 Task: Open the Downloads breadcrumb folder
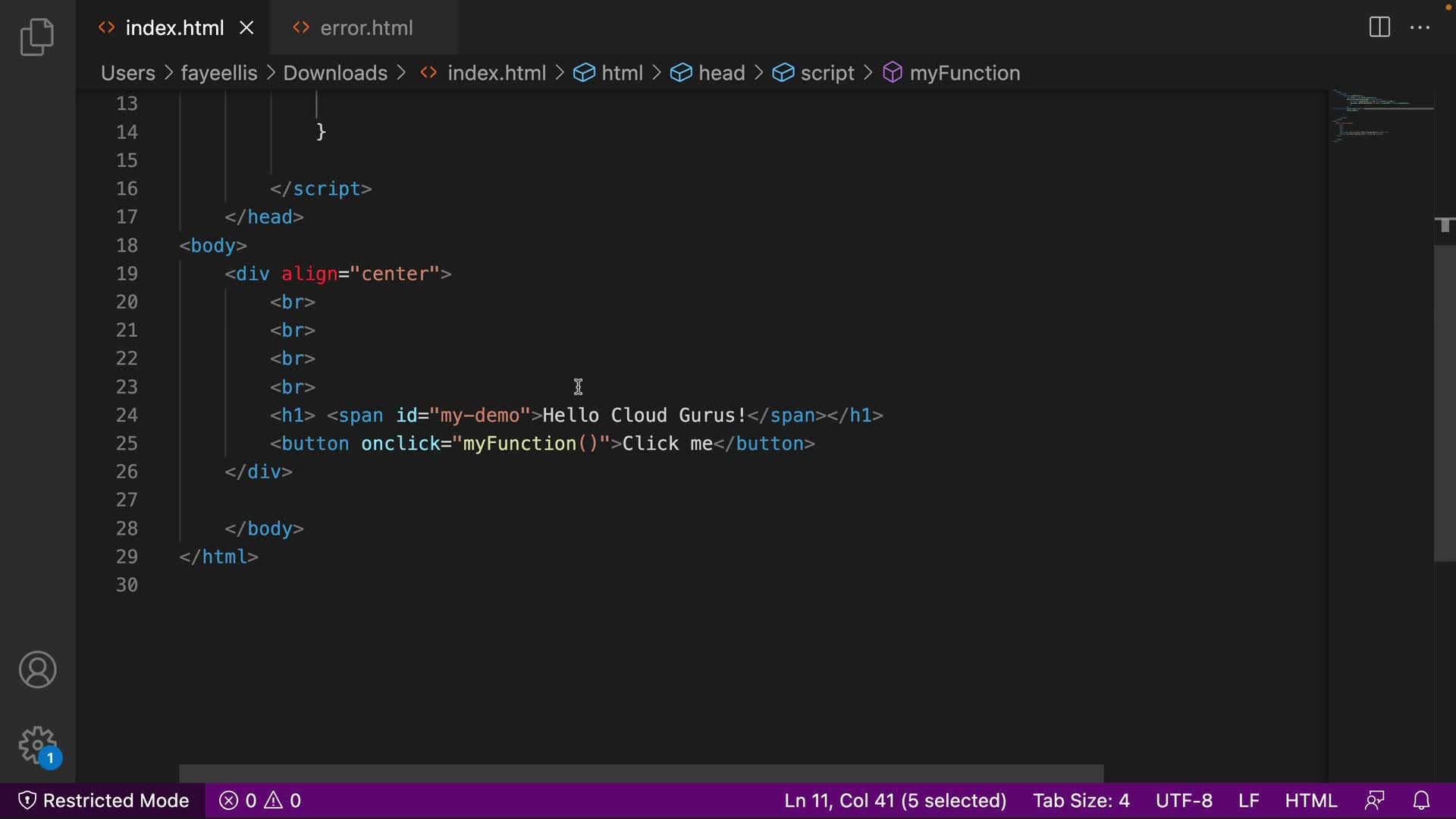tap(334, 73)
